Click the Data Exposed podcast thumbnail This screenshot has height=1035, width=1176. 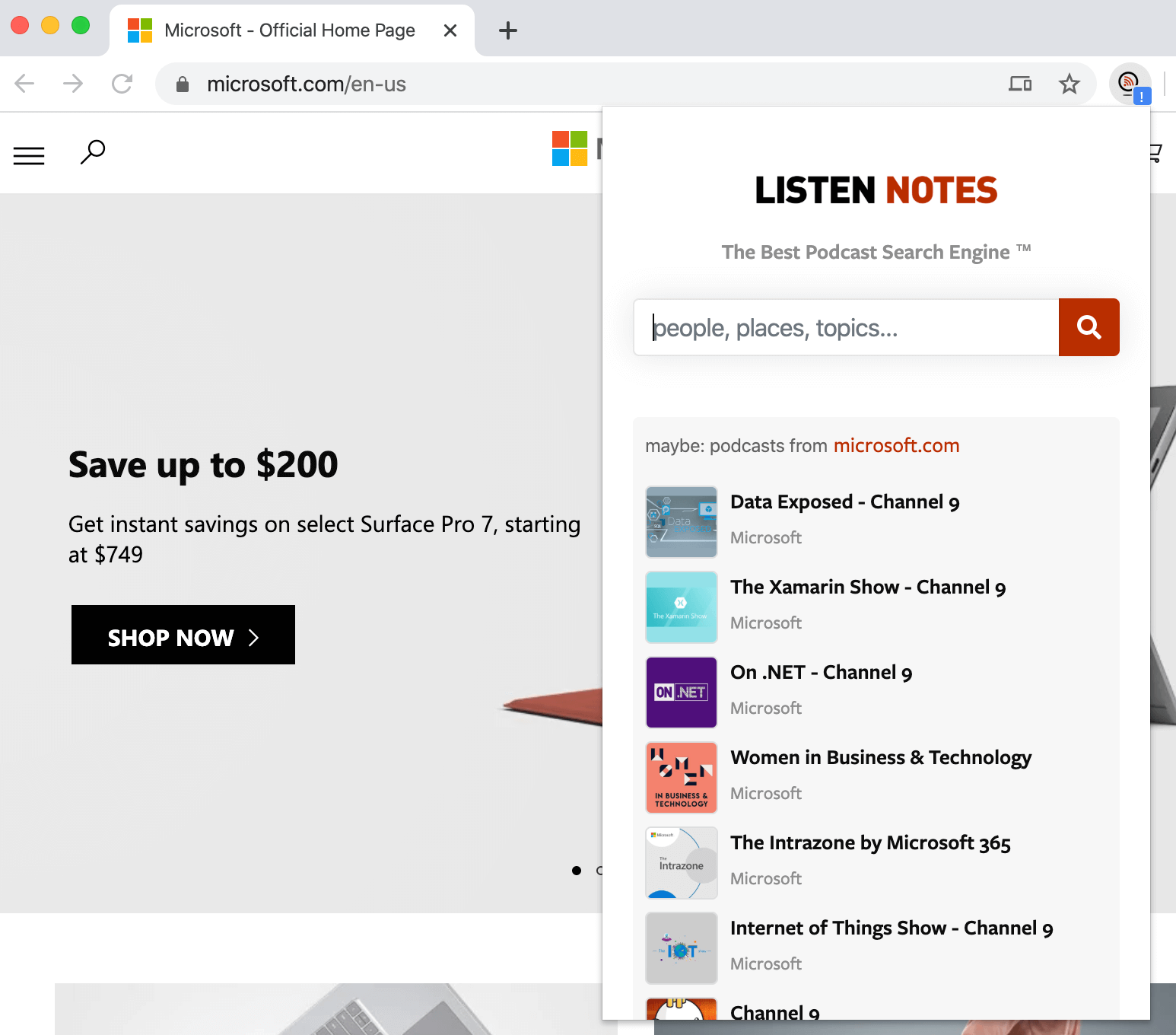pos(682,522)
